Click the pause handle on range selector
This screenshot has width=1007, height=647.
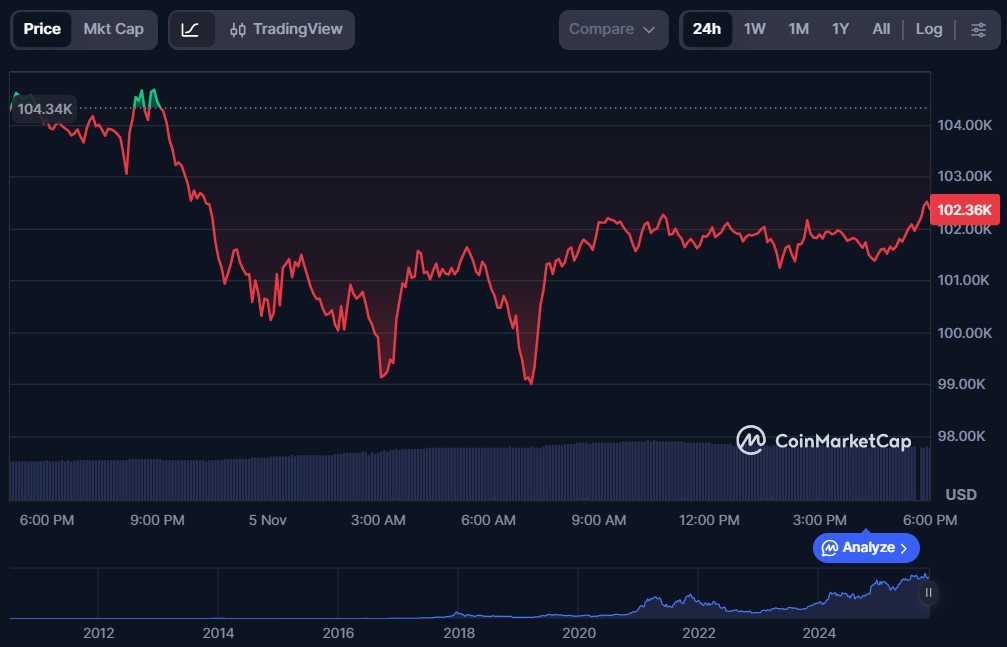pos(928,593)
